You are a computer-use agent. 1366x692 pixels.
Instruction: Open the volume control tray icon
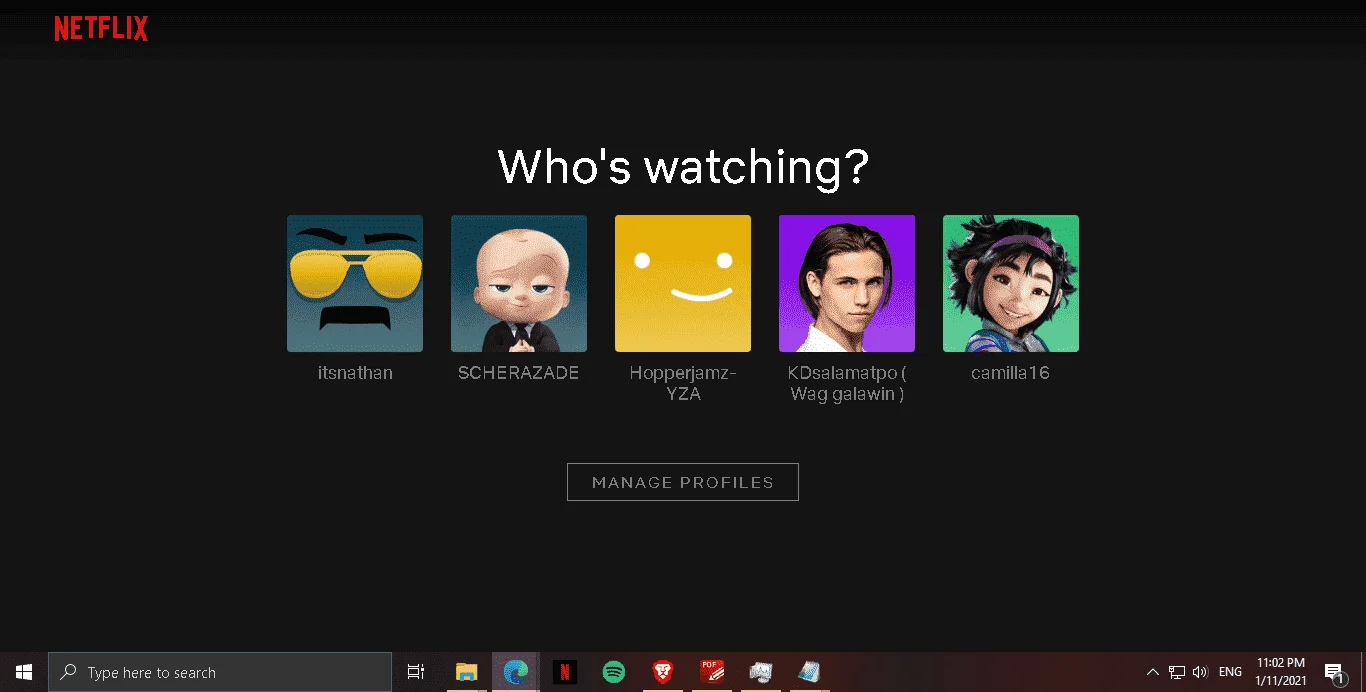click(x=1200, y=672)
